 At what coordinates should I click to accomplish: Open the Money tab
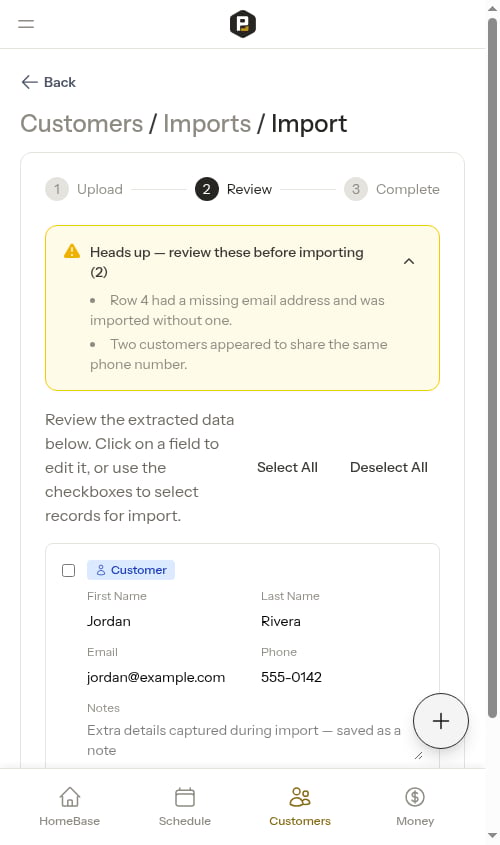click(415, 807)
